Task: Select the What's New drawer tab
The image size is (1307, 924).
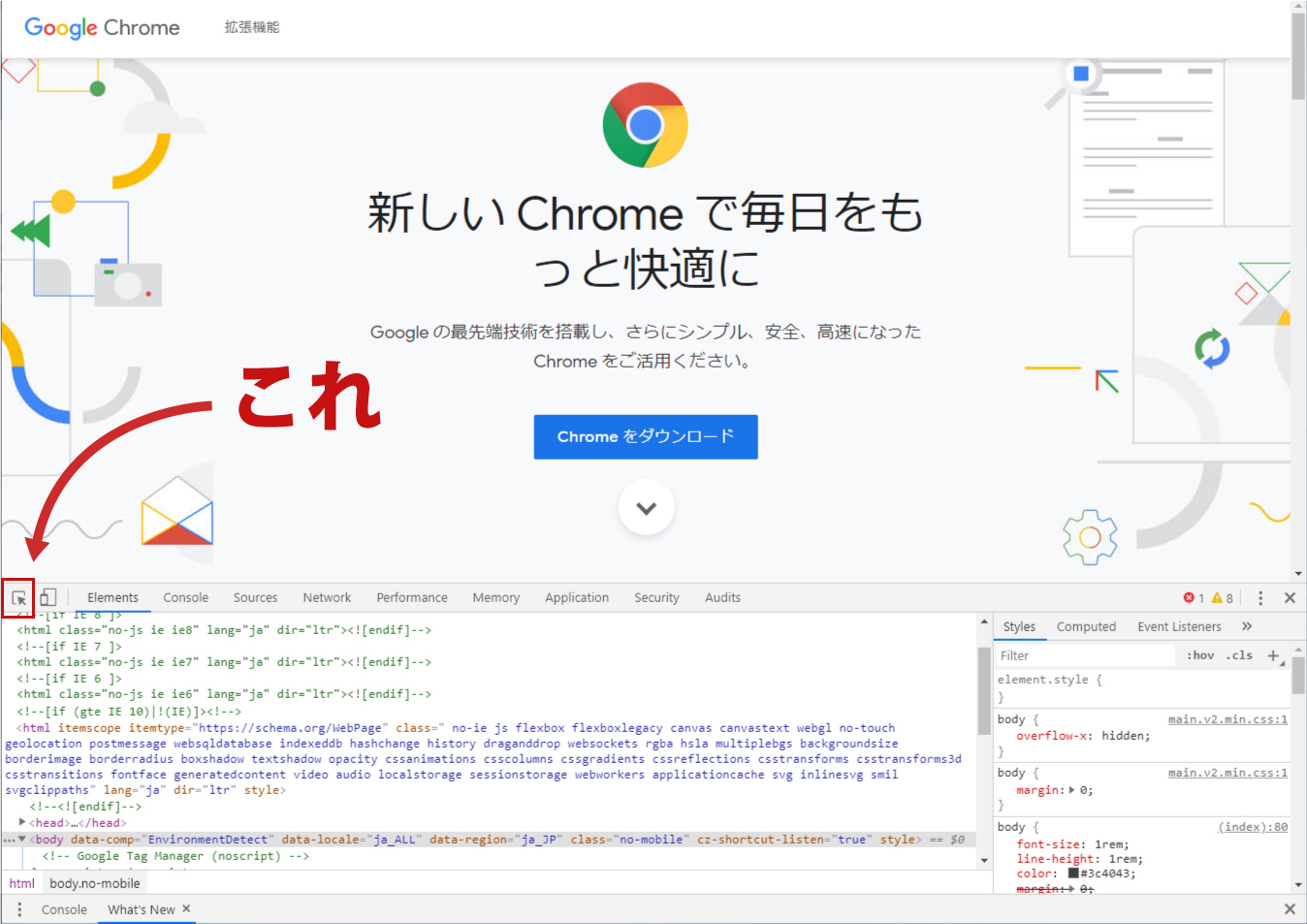Action: tap(142, 909)
